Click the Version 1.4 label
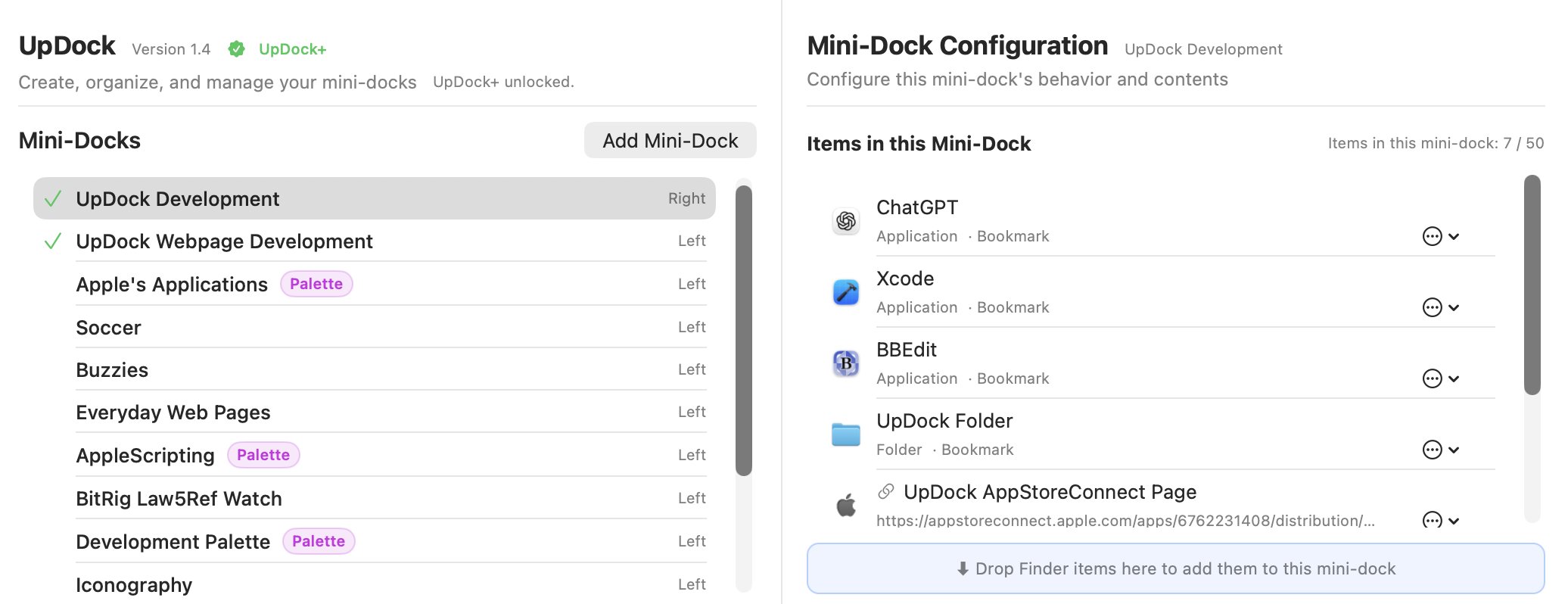 pyautogui.click(x=171, y=49)
